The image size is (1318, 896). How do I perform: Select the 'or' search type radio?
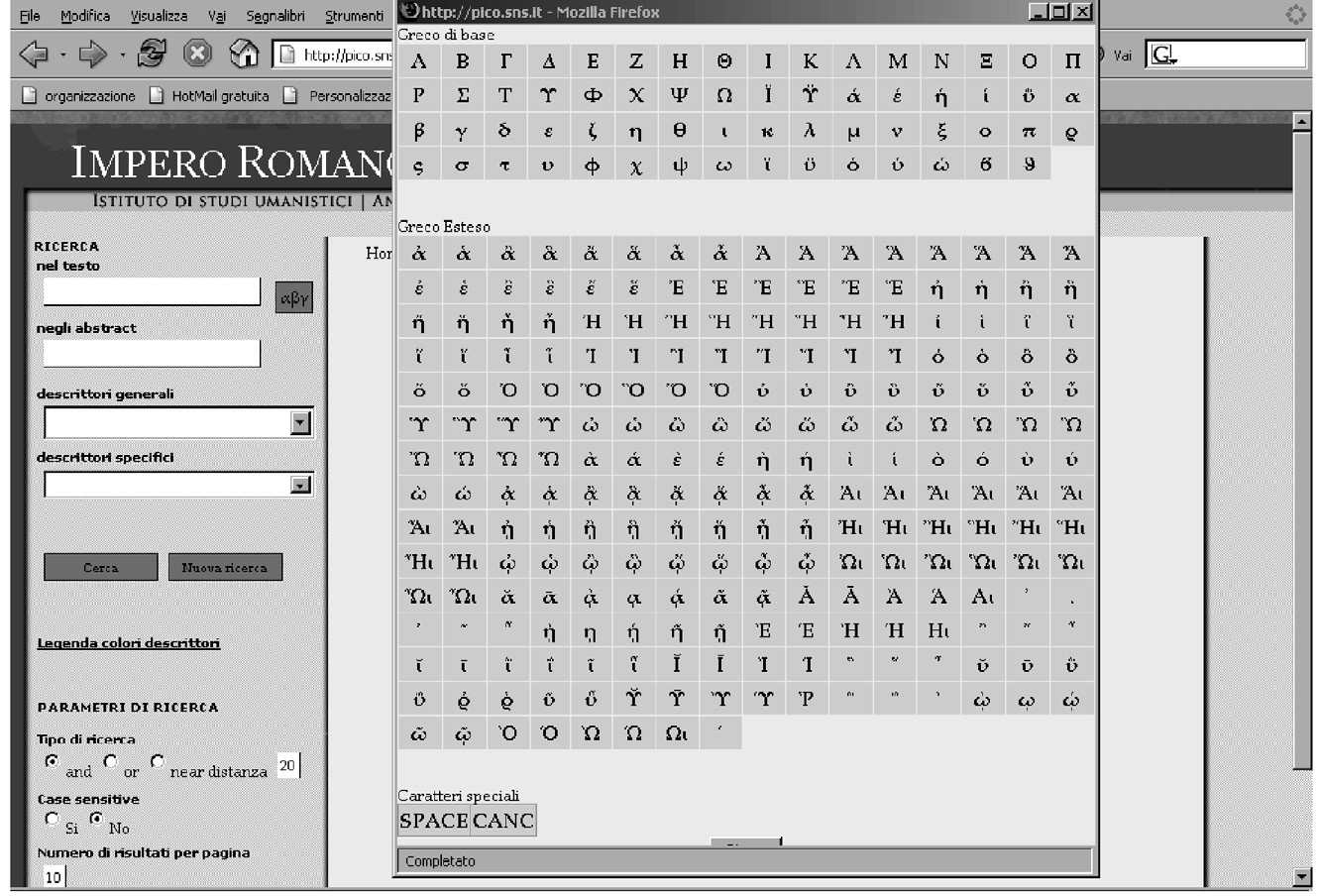[x=110, y=761]
